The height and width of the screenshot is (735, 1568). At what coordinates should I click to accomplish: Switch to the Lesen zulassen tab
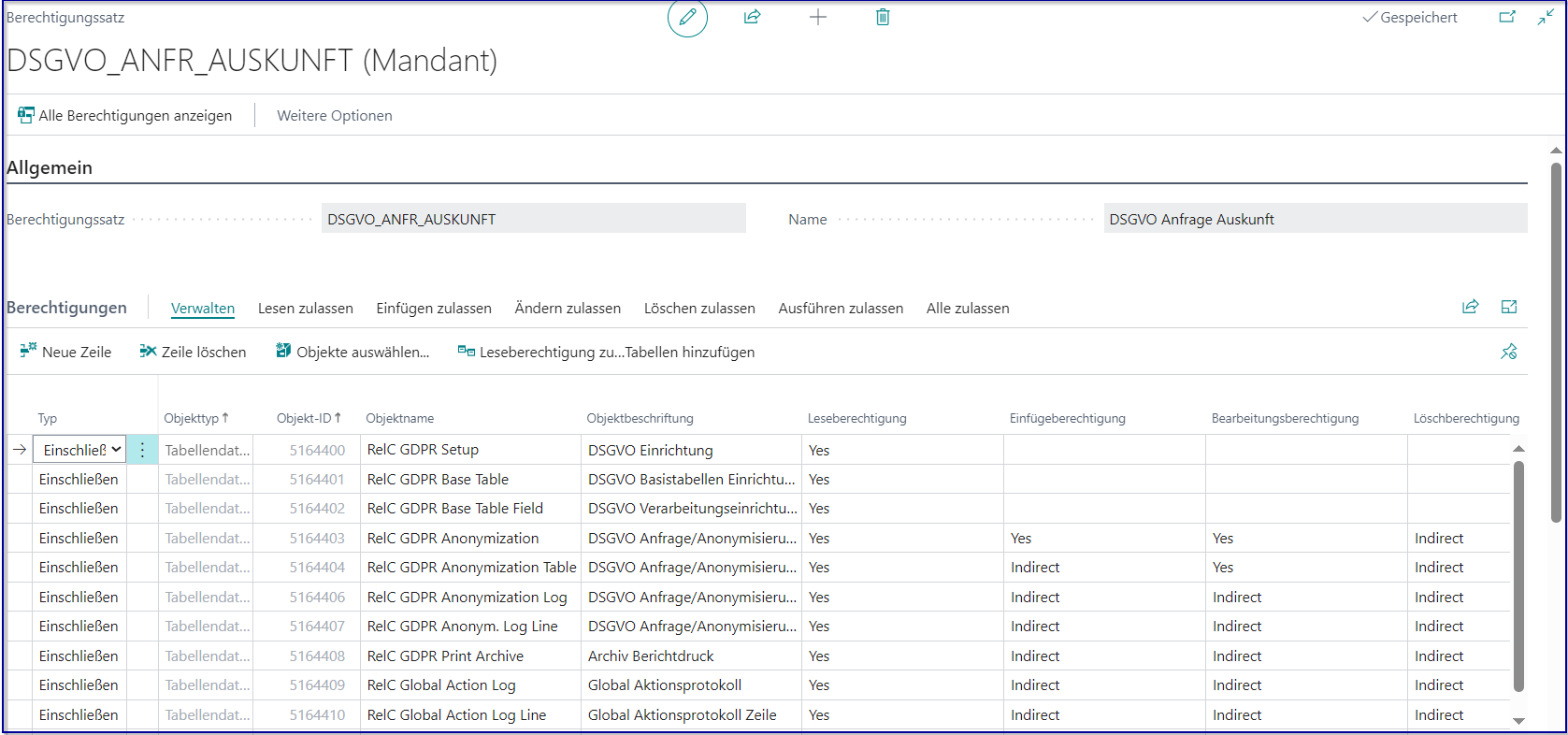point(305,309)
